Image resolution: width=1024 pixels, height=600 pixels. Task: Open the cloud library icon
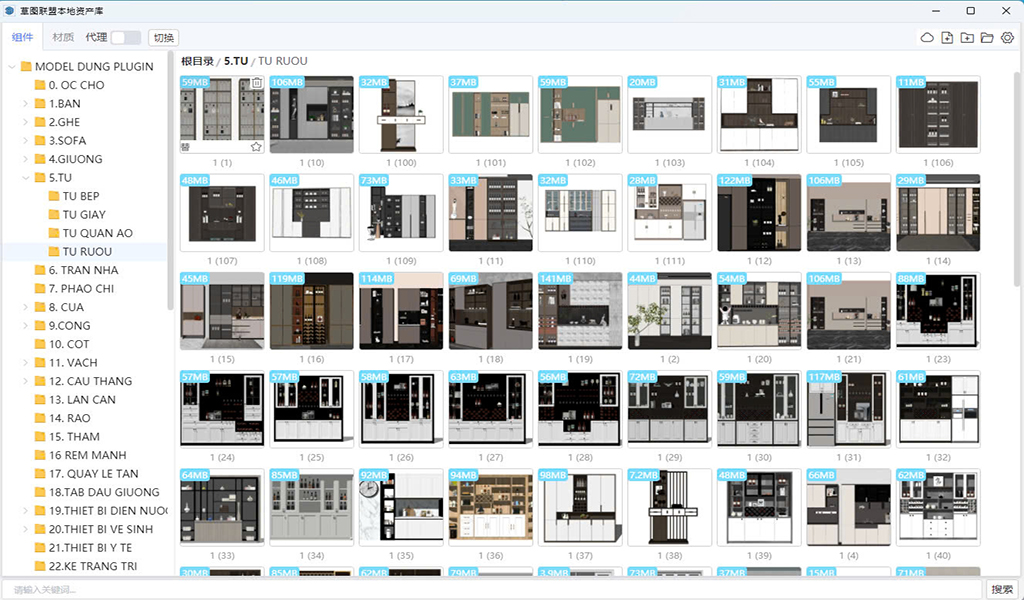click(927, 38)
